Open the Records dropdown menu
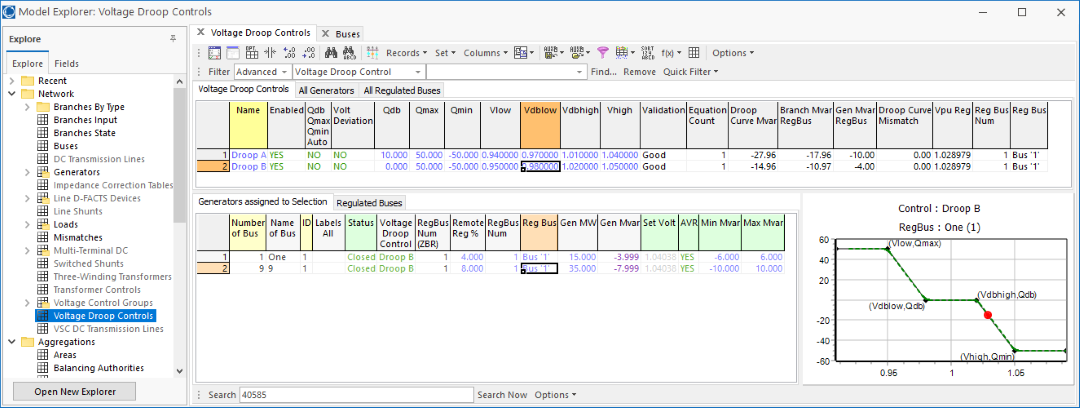Viewport: 1080px width, 408px height. coord(407,53)
